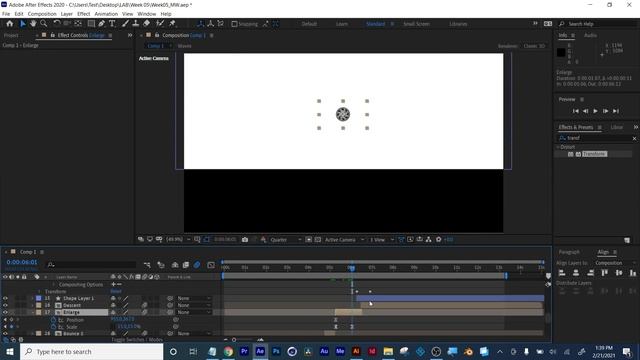Toggle the Composition panel lock
This screenshot has width=640, height=360.
tap(157, 36)
